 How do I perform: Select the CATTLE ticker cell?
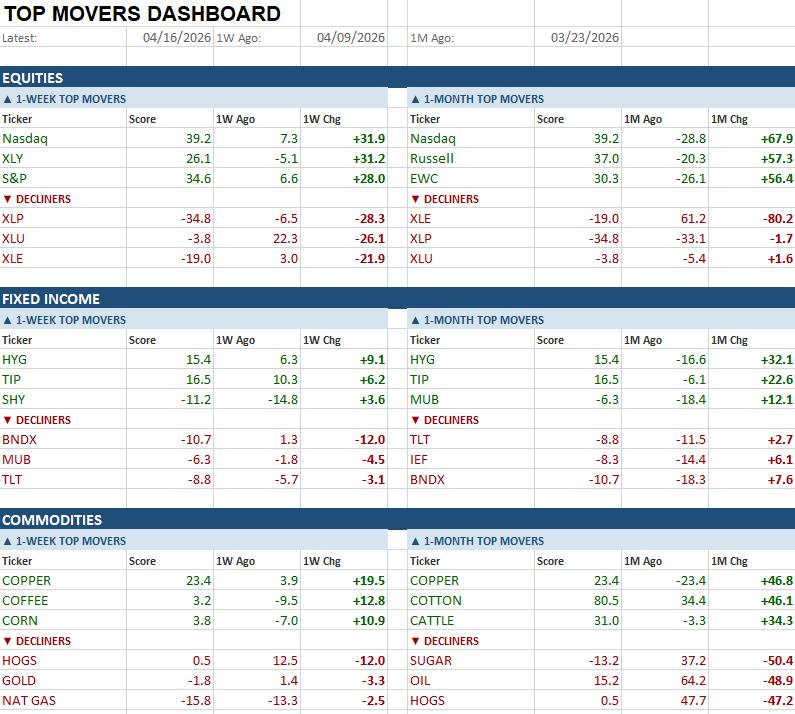click(471, 621)
